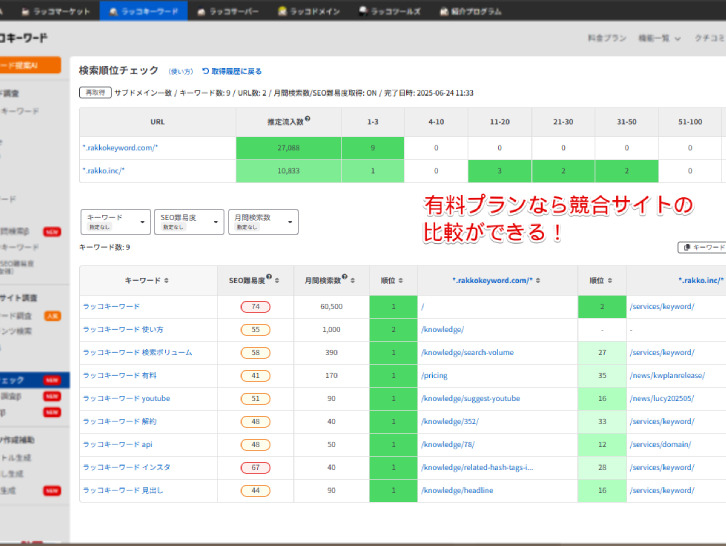Click help icon beside 推定流入数 header

pyautogui.click(x=307, y=119)
